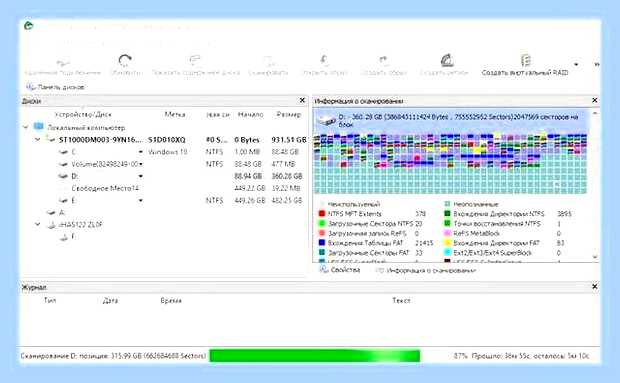Collapse the ST1000DM003 disk node
This screenshot has width=620, height=383.
point(38,139)
